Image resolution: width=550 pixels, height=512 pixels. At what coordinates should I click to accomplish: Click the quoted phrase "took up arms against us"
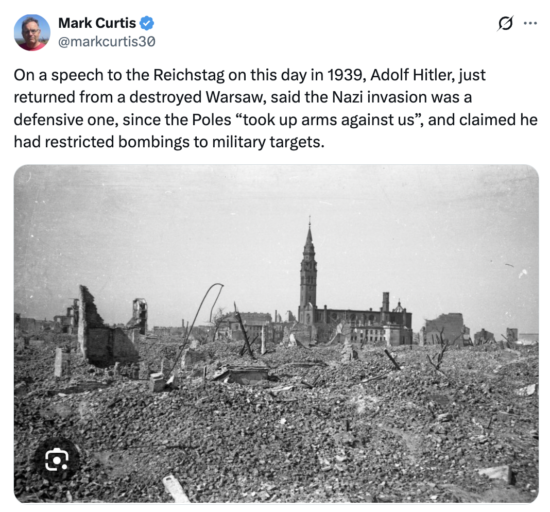point(327,120)
